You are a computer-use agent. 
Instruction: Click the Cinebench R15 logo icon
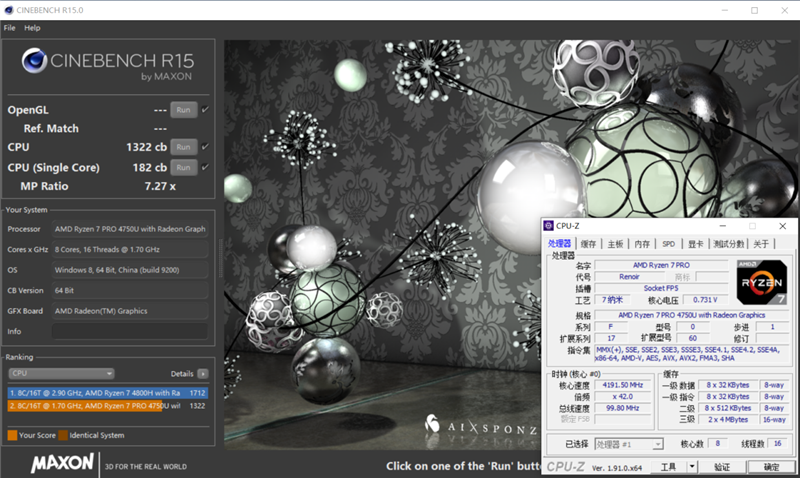click(34, 61)
